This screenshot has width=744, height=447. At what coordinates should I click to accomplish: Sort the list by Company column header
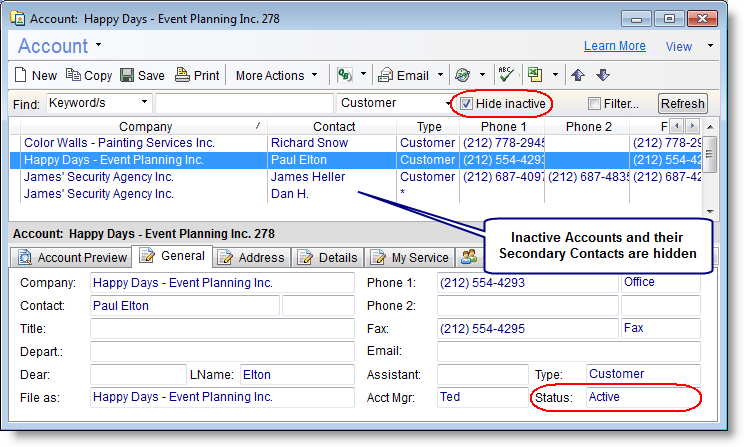pos(145,127)
